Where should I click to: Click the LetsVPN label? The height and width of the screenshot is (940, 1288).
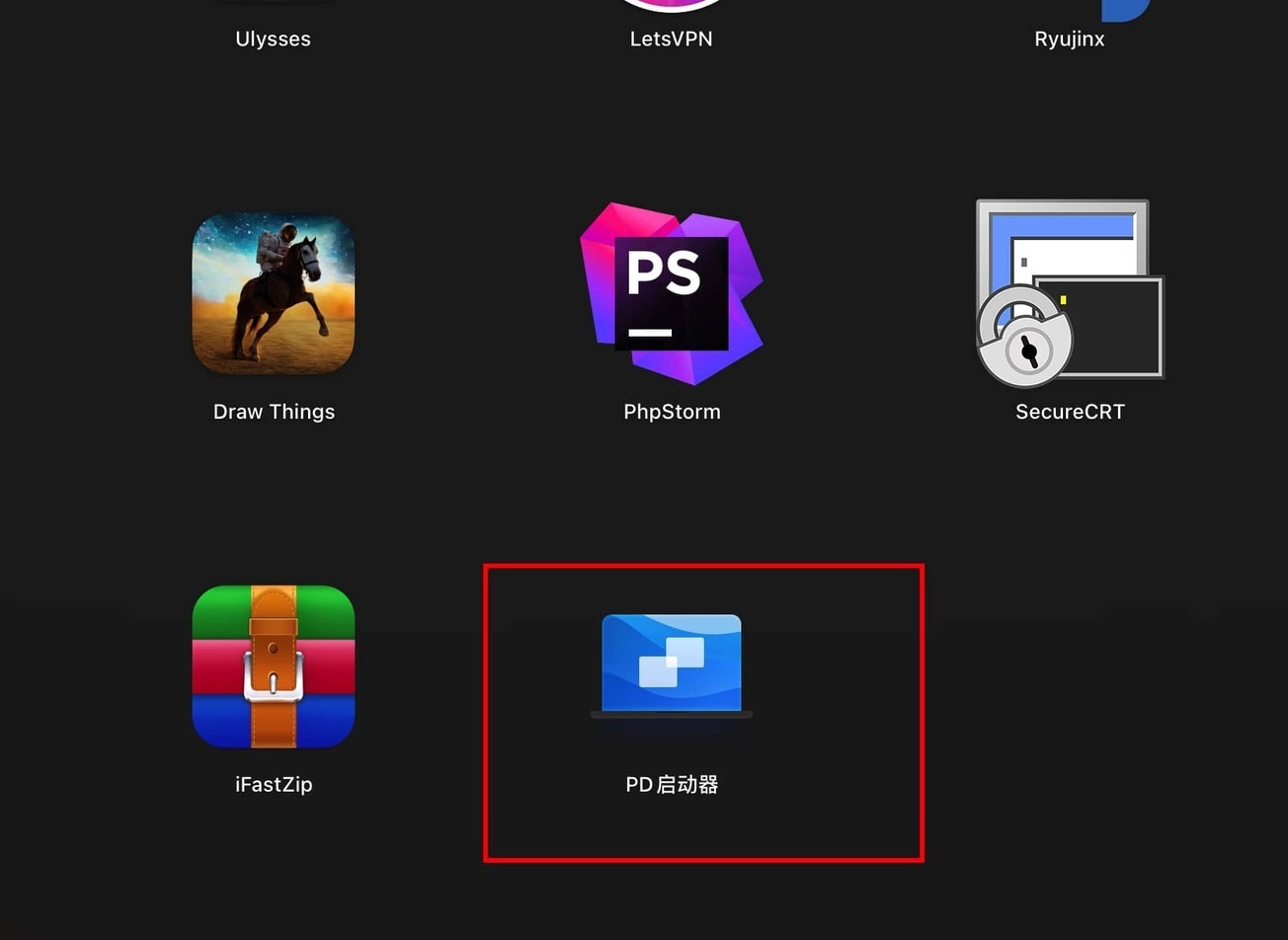point(672,39)
